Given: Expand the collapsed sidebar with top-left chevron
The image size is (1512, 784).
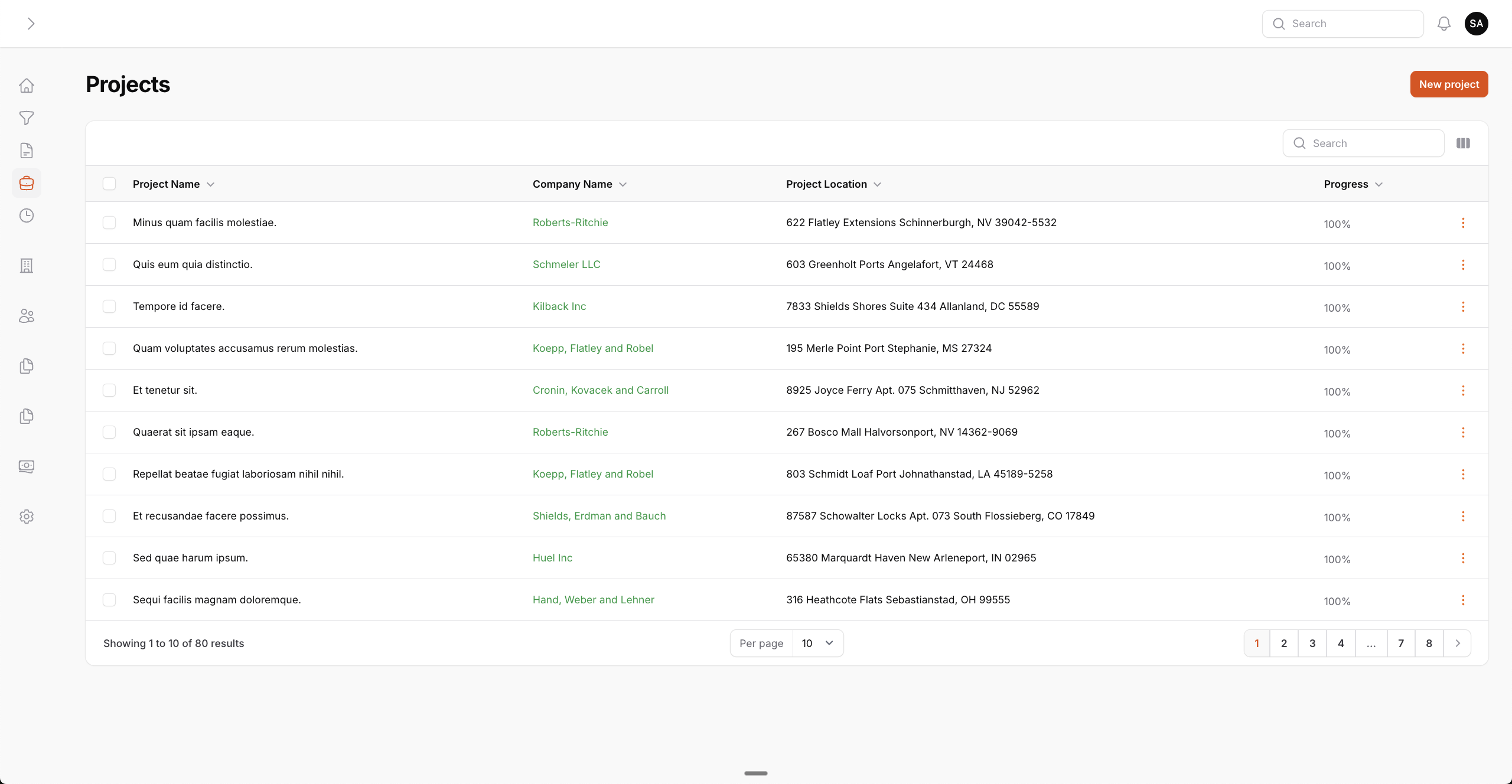Looking at the screenshot, I should [x=31, y=24].
